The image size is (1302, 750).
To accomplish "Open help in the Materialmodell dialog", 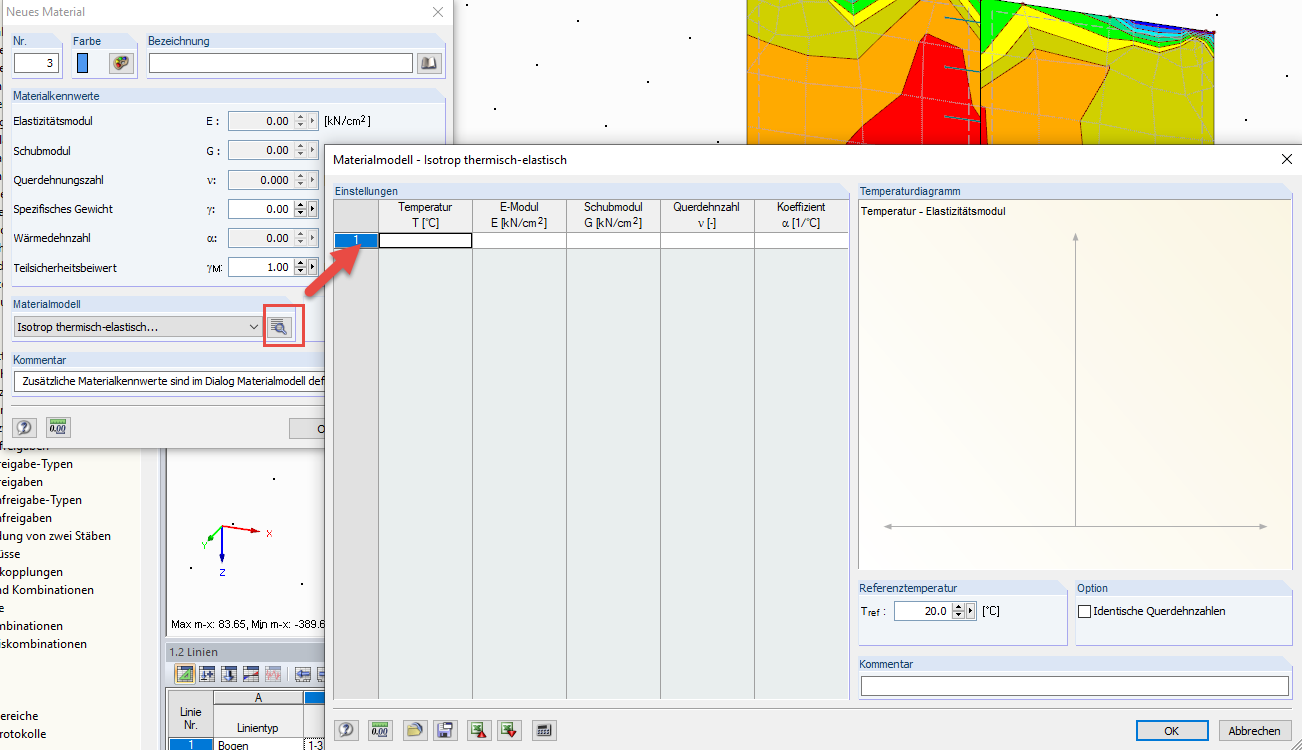I will 346,730.
